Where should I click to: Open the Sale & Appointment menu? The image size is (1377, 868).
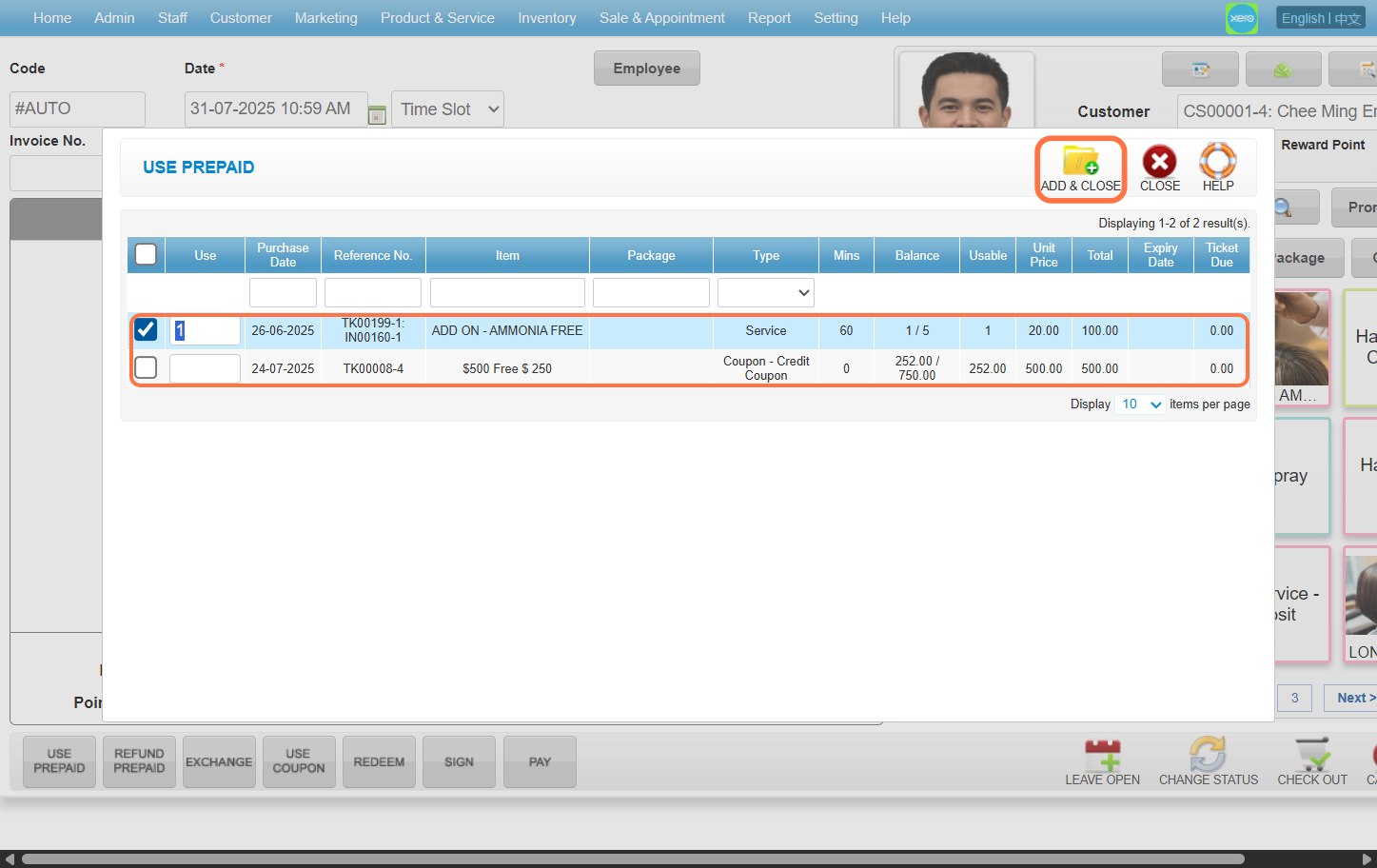coord(661,18)
